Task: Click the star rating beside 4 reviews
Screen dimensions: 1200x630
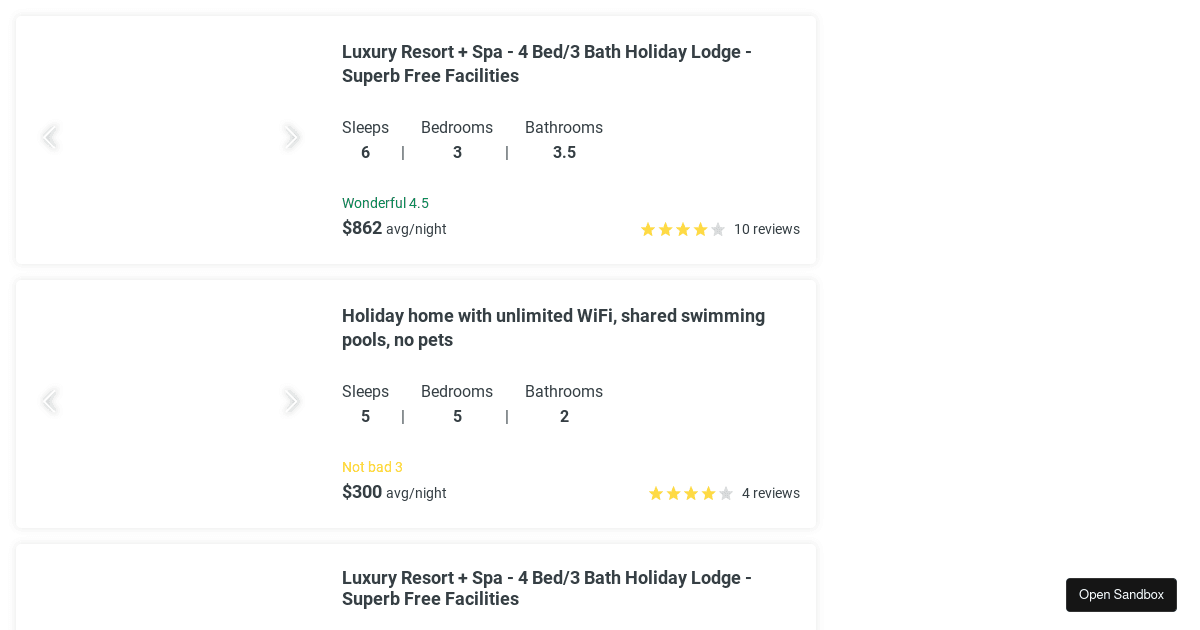Action: (691, 493)
